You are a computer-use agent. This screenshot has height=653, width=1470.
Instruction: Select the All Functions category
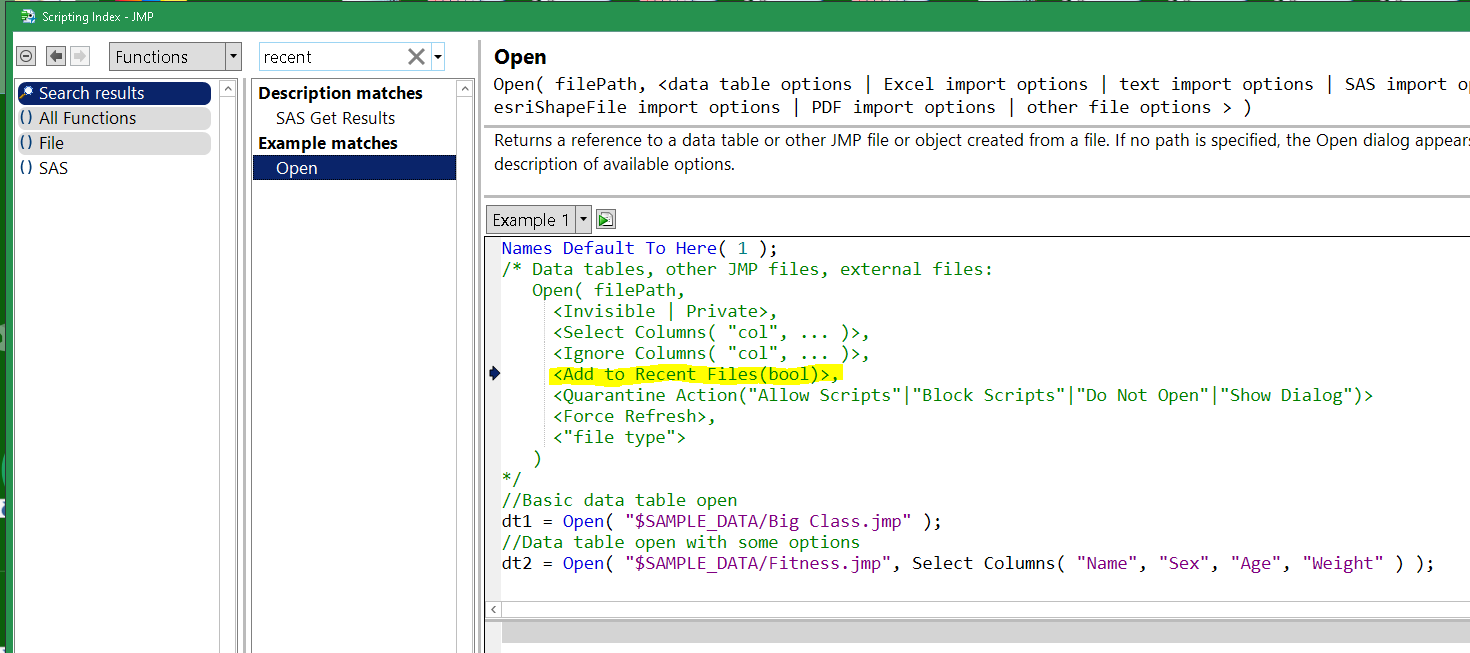(x=115, y=118)
